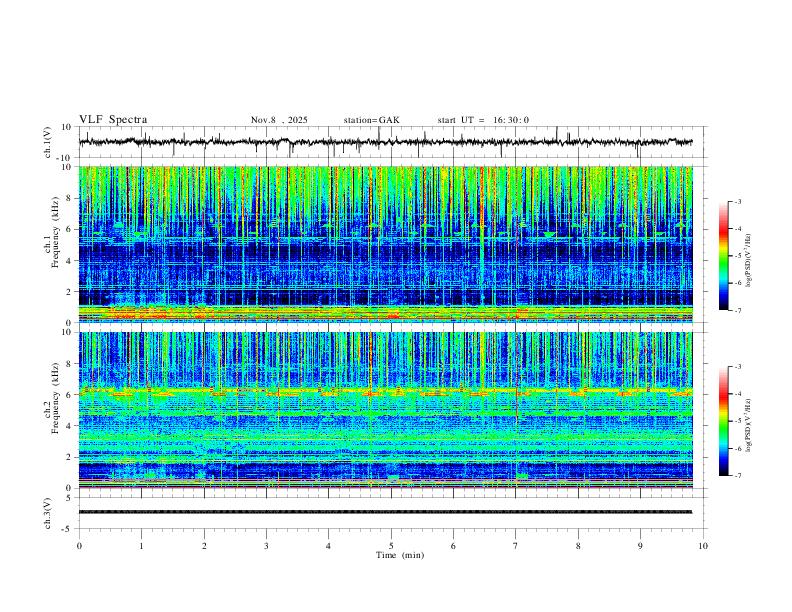Screen dimensions: 792x612
Task: Click the "-3" label on ch.1 color bar
Action: [737, 201]
